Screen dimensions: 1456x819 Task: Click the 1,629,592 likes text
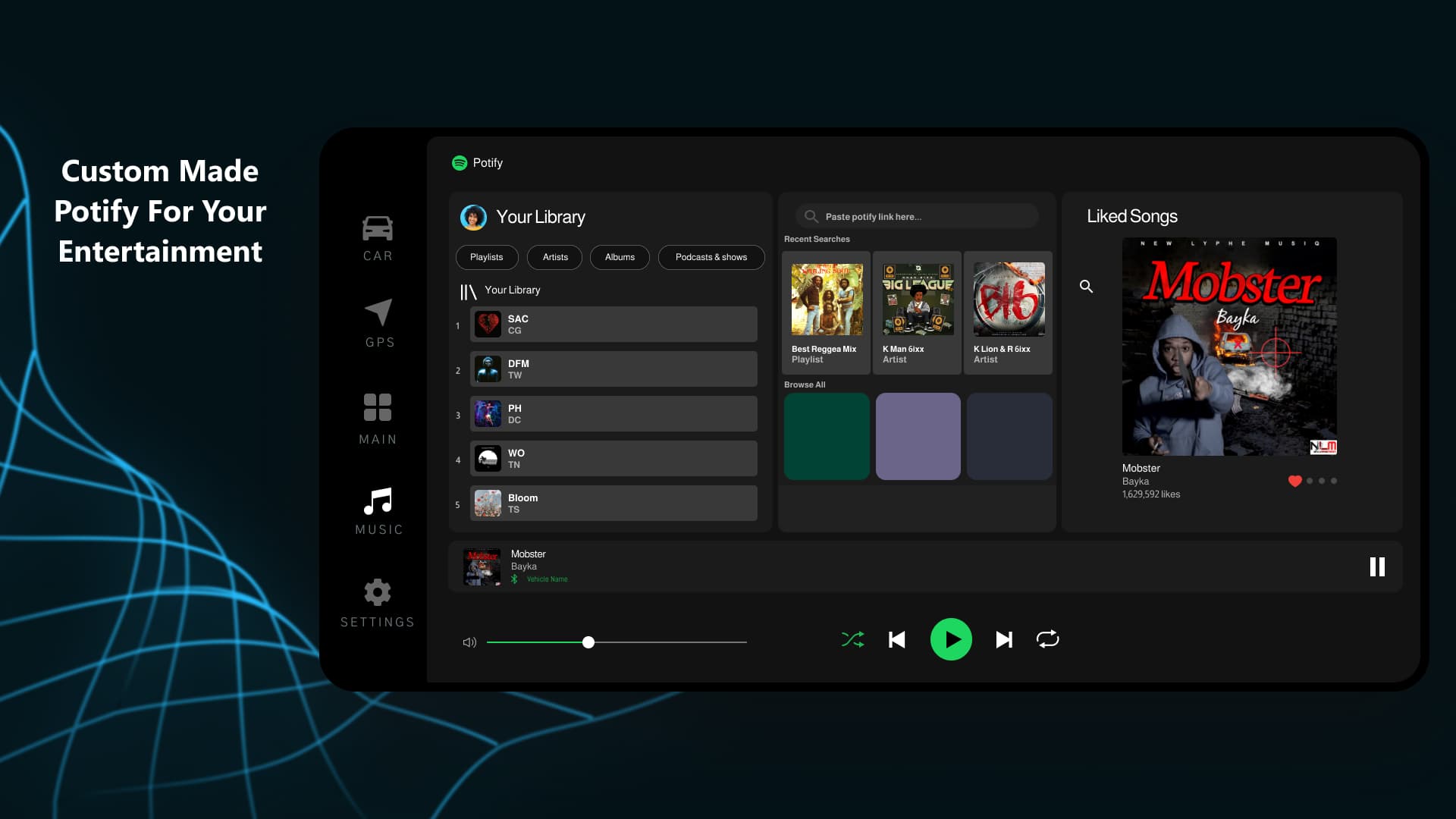[x=1151, y=494]
